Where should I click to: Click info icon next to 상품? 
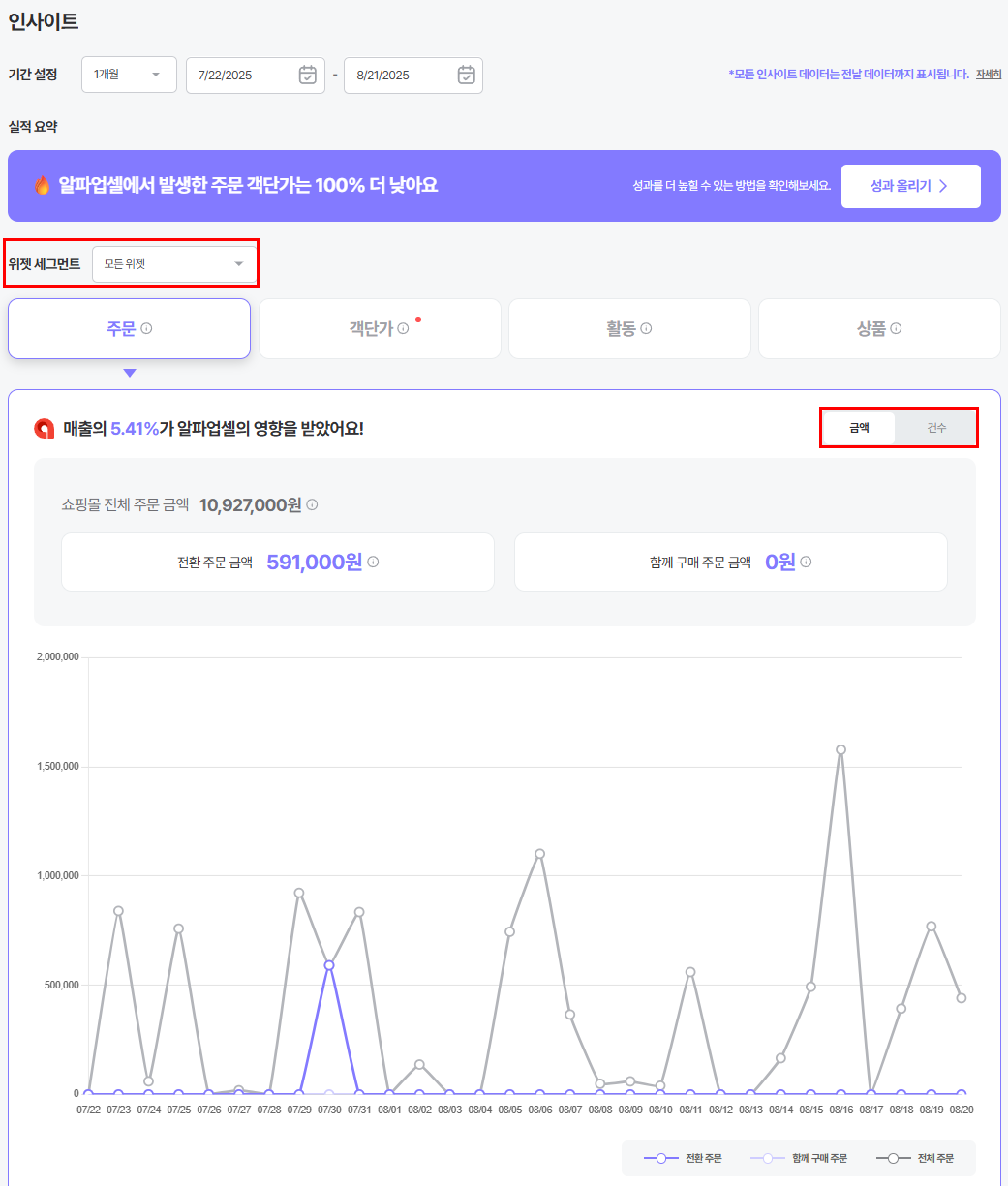click(x=896, y=328)
